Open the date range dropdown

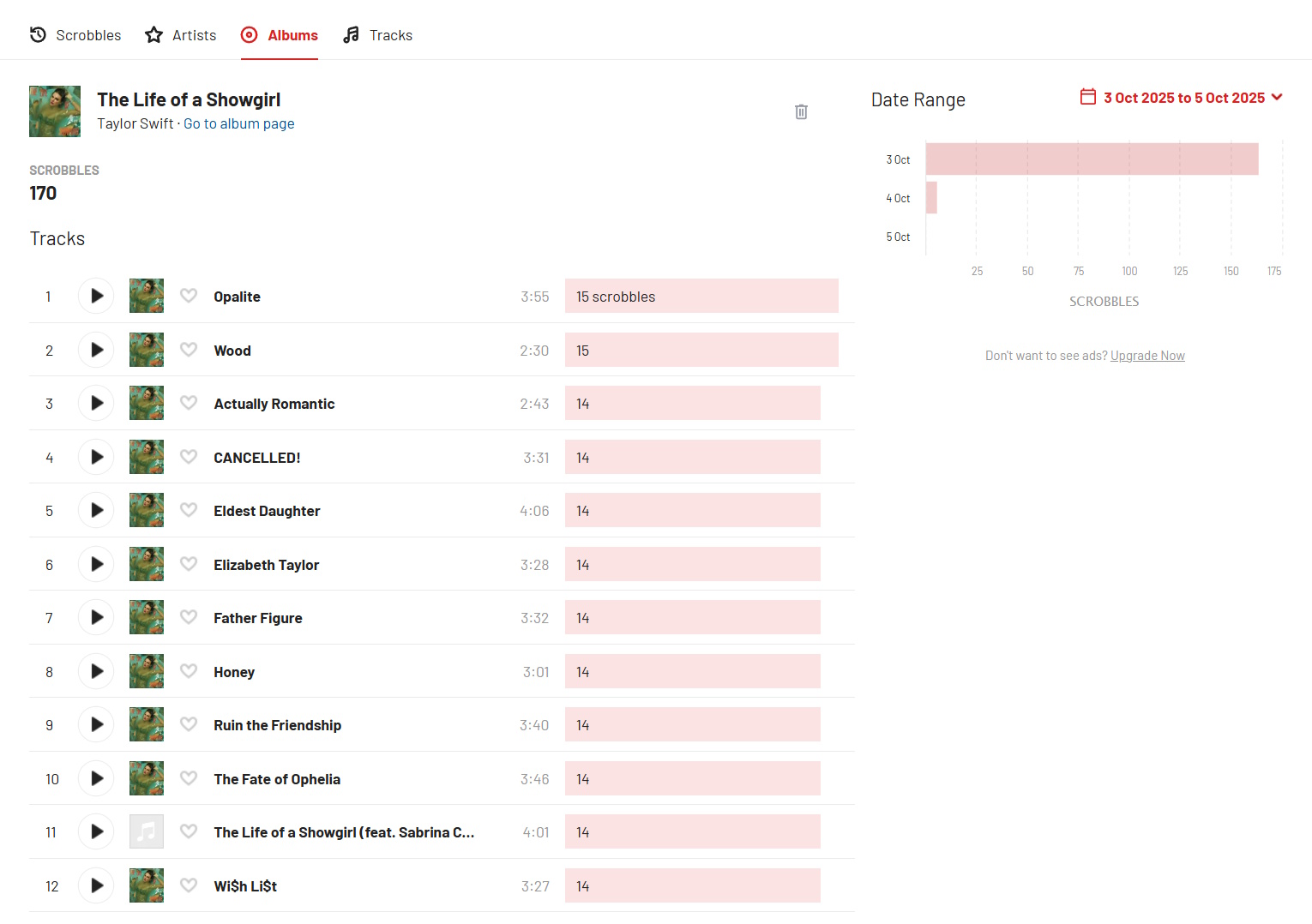(x=1181, y=98)
